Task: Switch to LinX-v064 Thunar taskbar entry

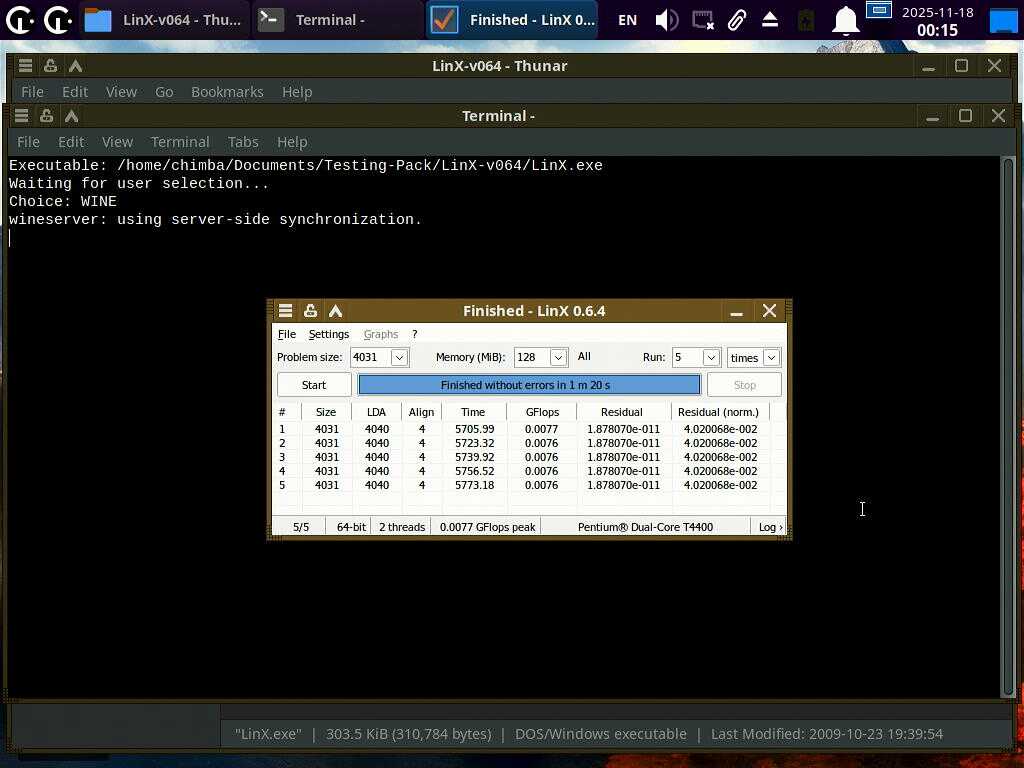Action: [x=164, y=20]
